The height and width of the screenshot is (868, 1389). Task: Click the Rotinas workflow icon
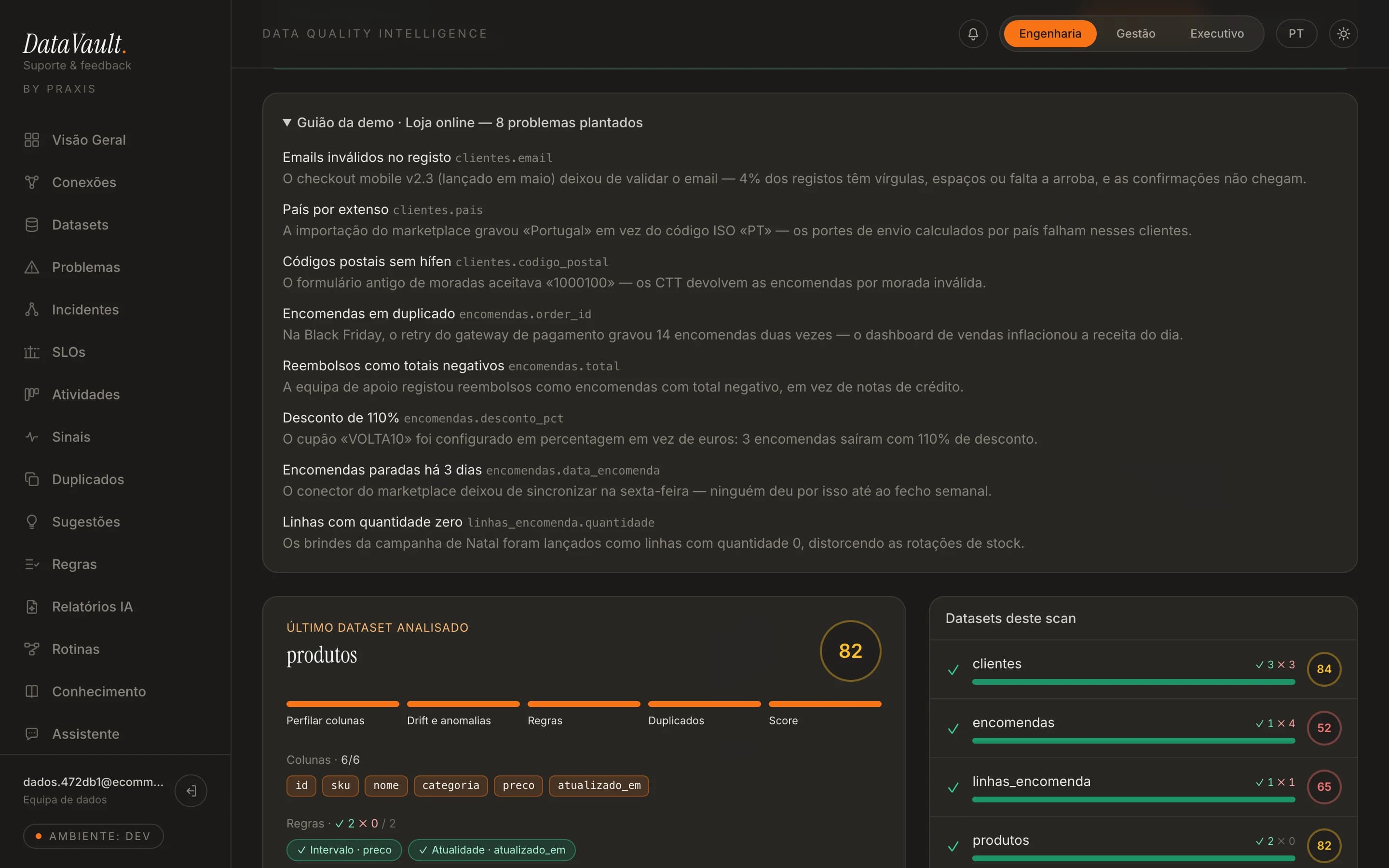pyautogui.click(x=31, y=650)
